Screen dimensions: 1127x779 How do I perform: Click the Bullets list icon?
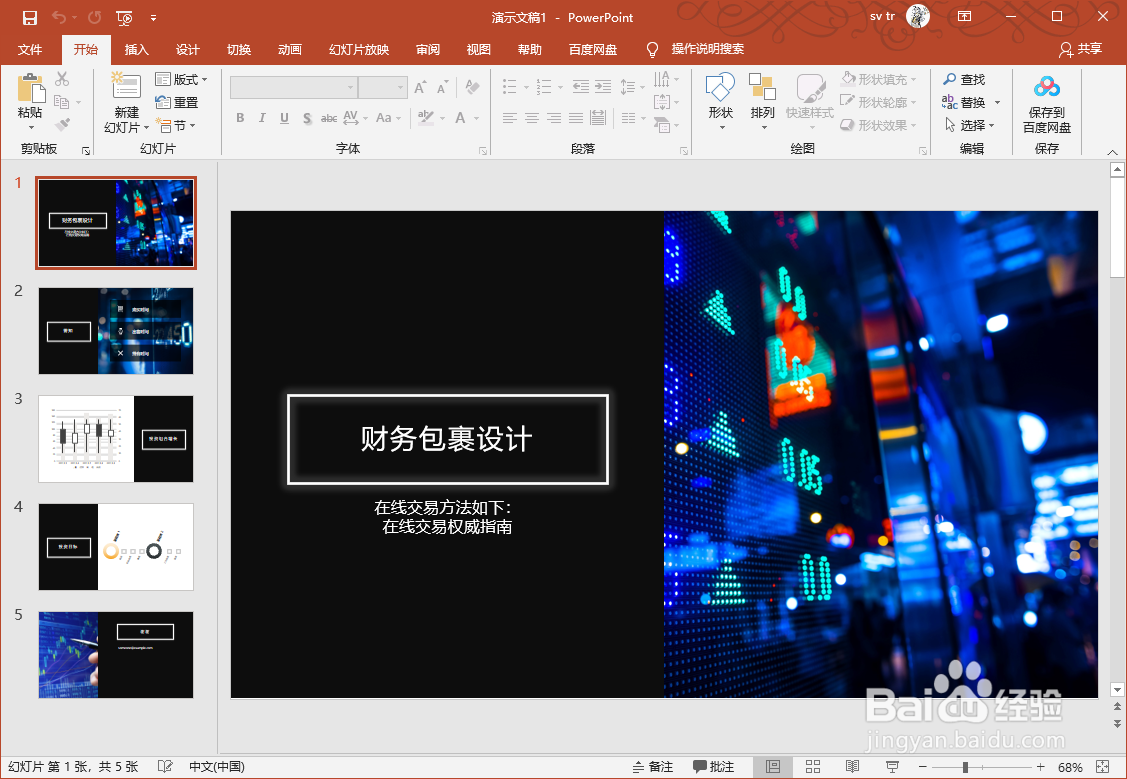tap(510, 87)
